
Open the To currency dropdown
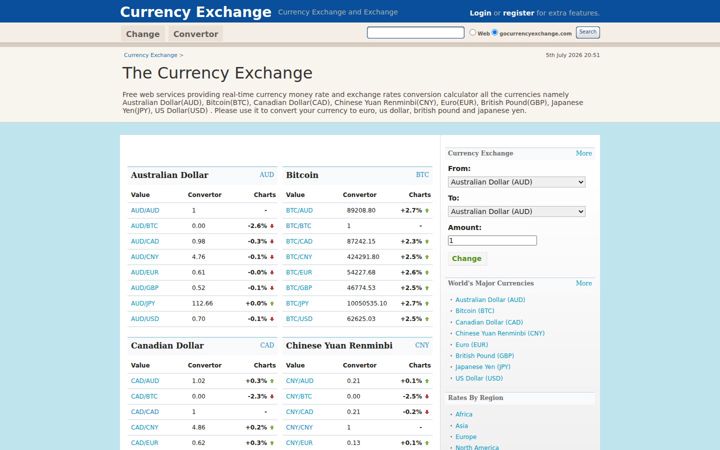click(x=517, y=212)
